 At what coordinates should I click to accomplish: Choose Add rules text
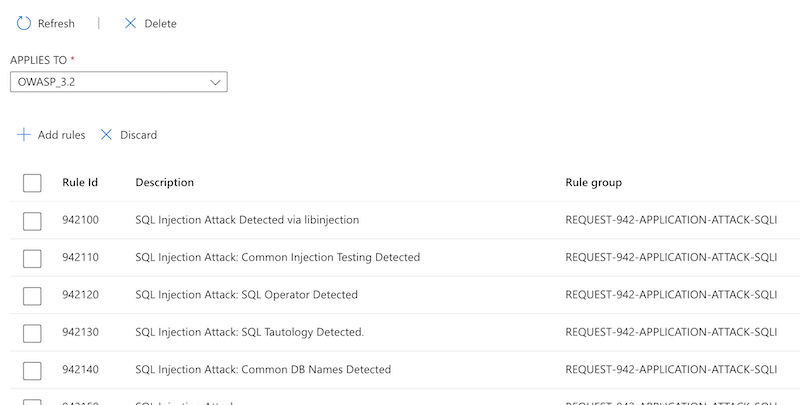(61, 135)
